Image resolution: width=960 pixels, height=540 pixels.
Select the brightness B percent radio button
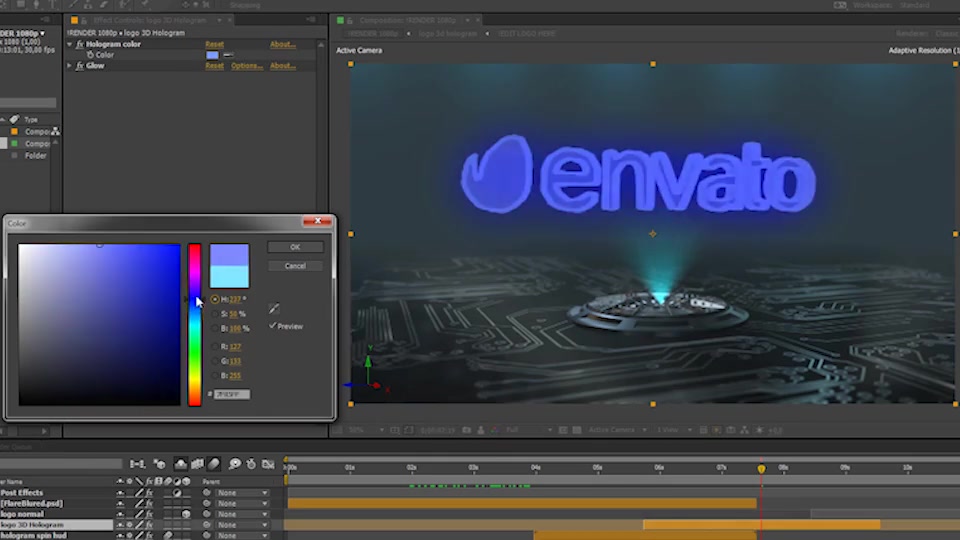[215, 329]
